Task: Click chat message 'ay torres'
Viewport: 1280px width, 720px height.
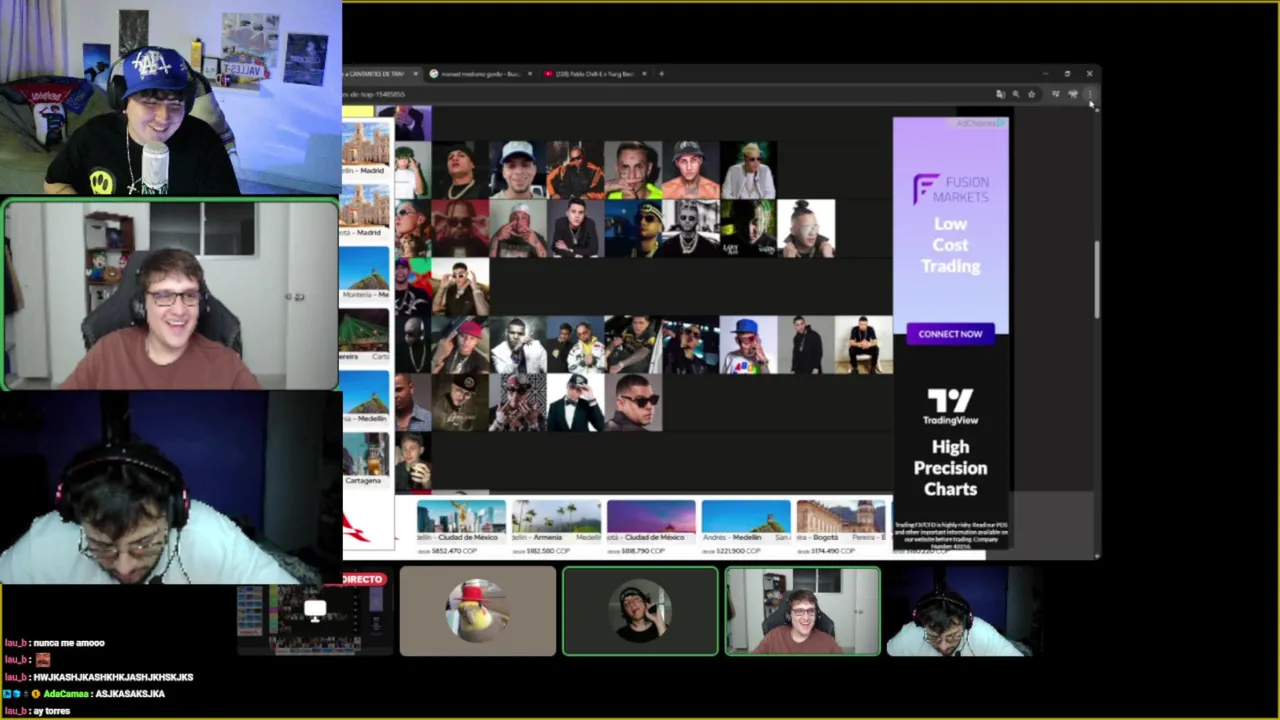Action: tap(51, 710)
